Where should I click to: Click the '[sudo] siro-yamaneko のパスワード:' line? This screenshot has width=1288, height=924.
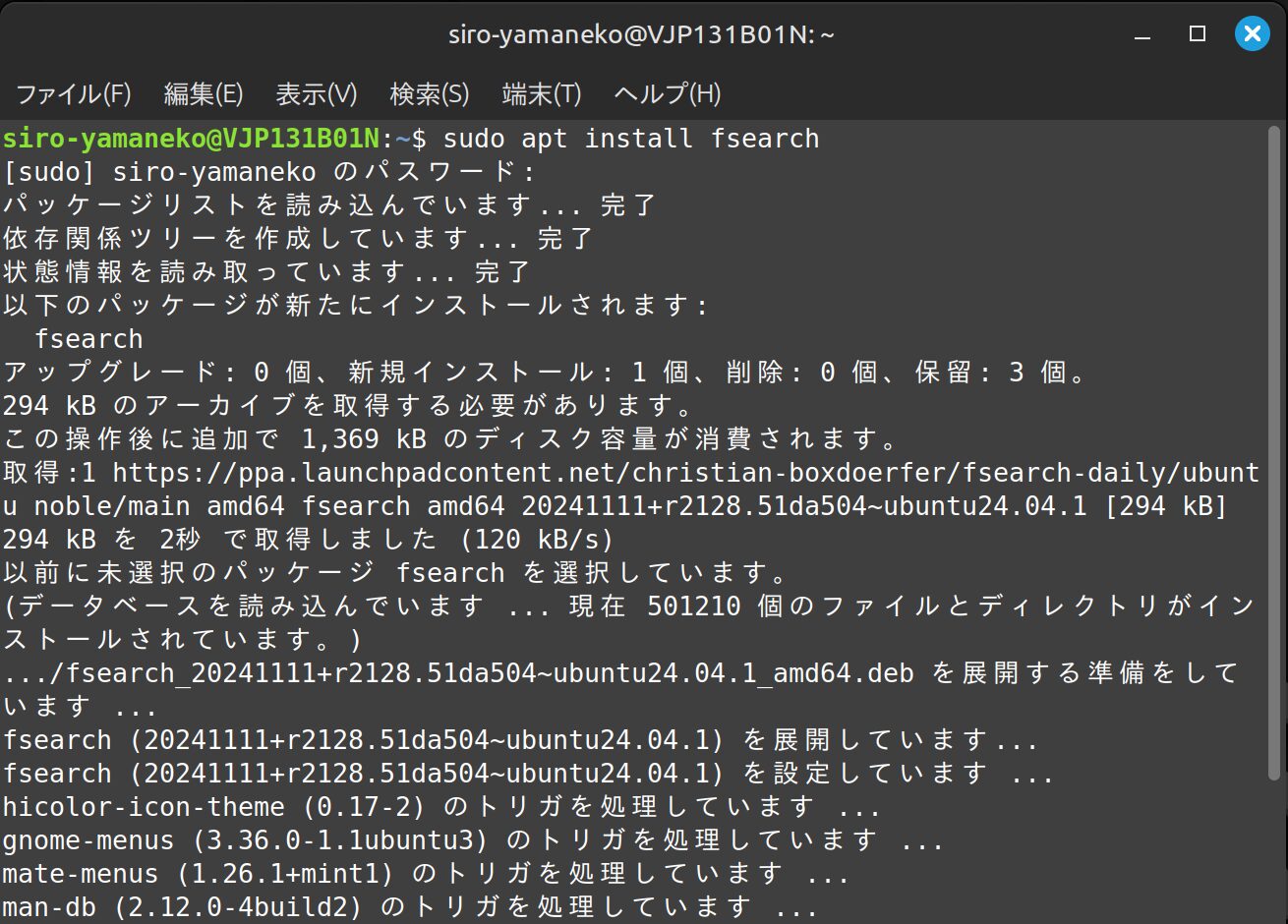coord(269,172)
